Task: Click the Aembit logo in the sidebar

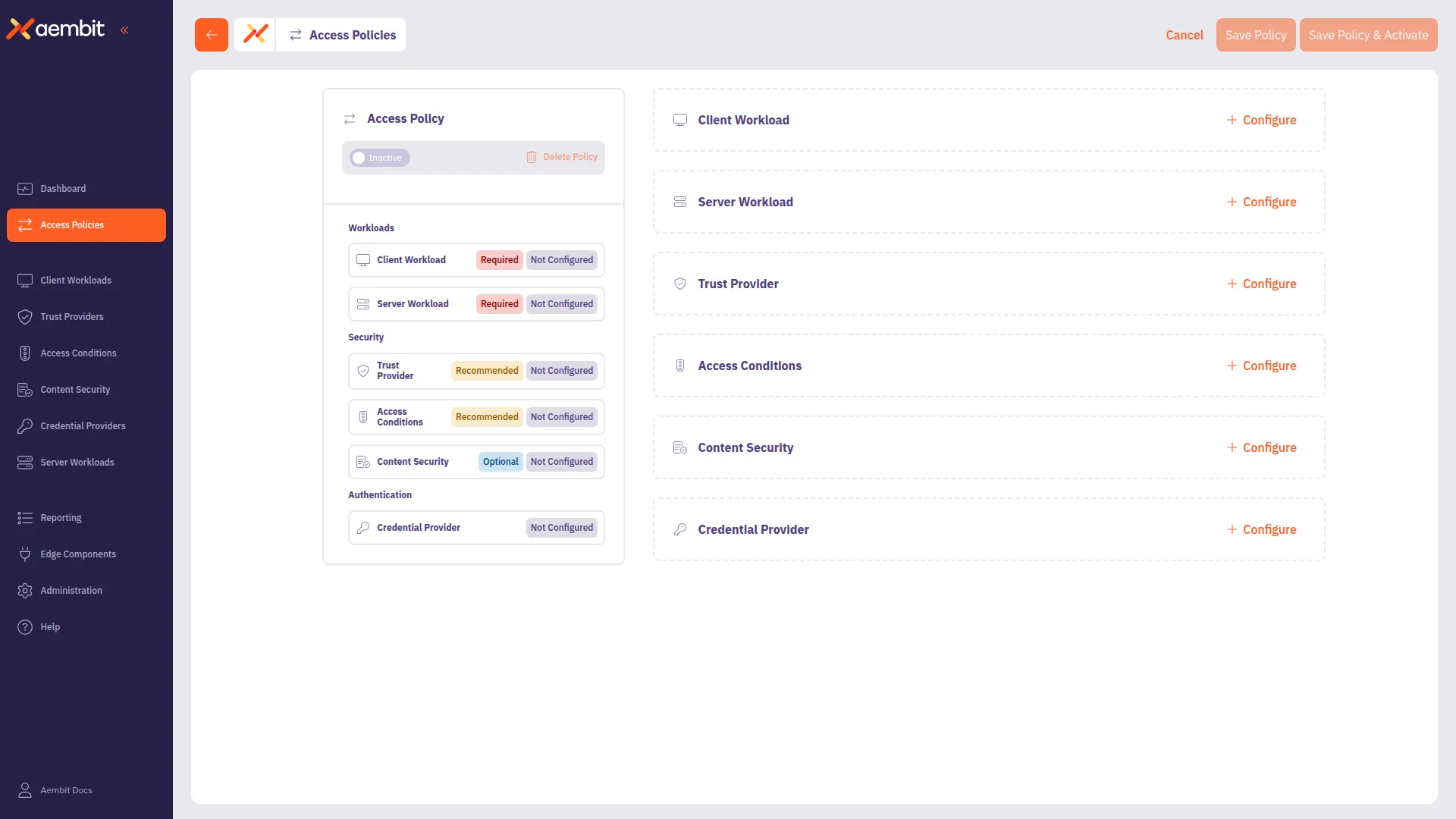Action: (56, 29)
